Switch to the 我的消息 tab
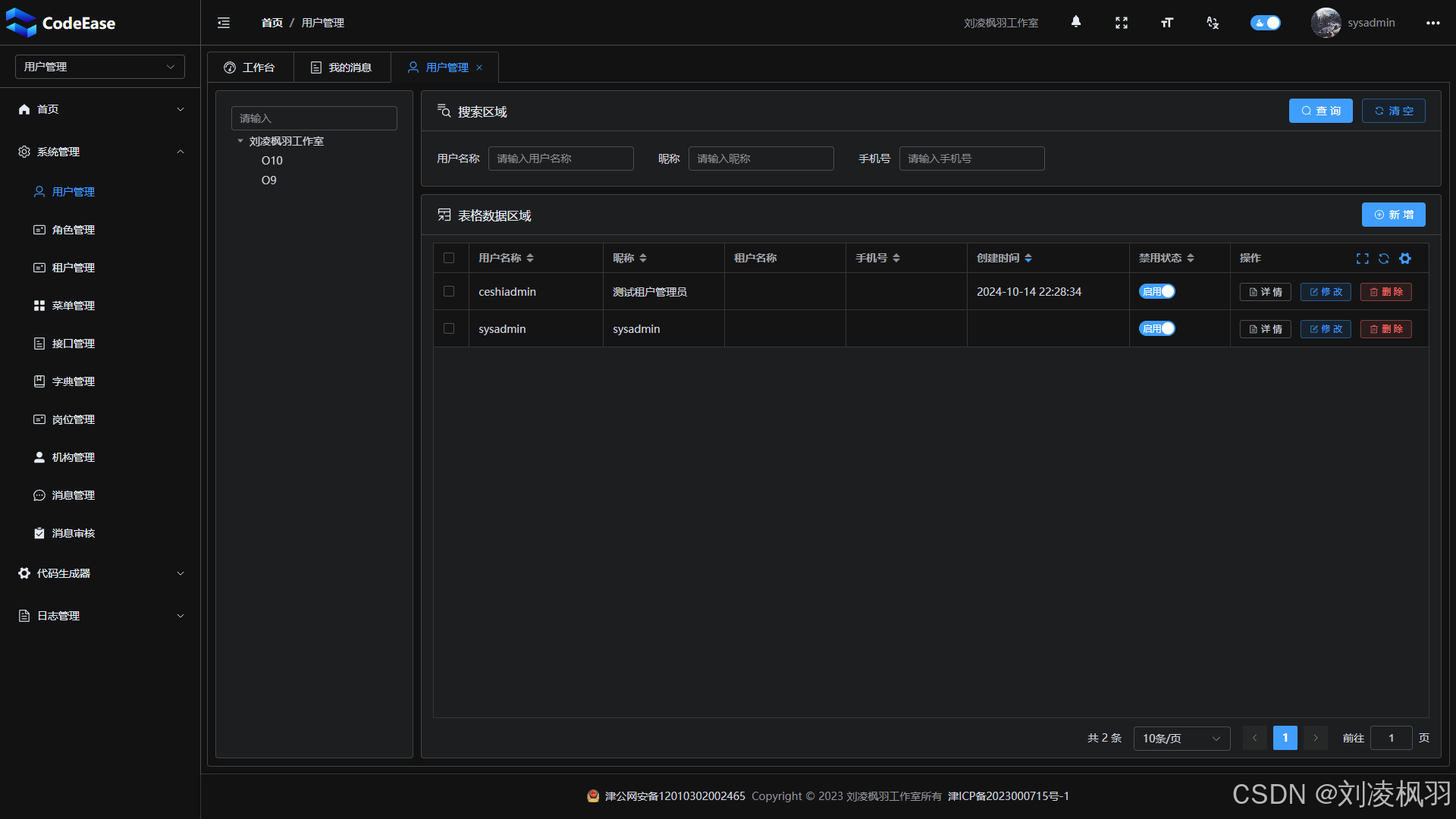 pyautogui.click(x=341, y=67)
